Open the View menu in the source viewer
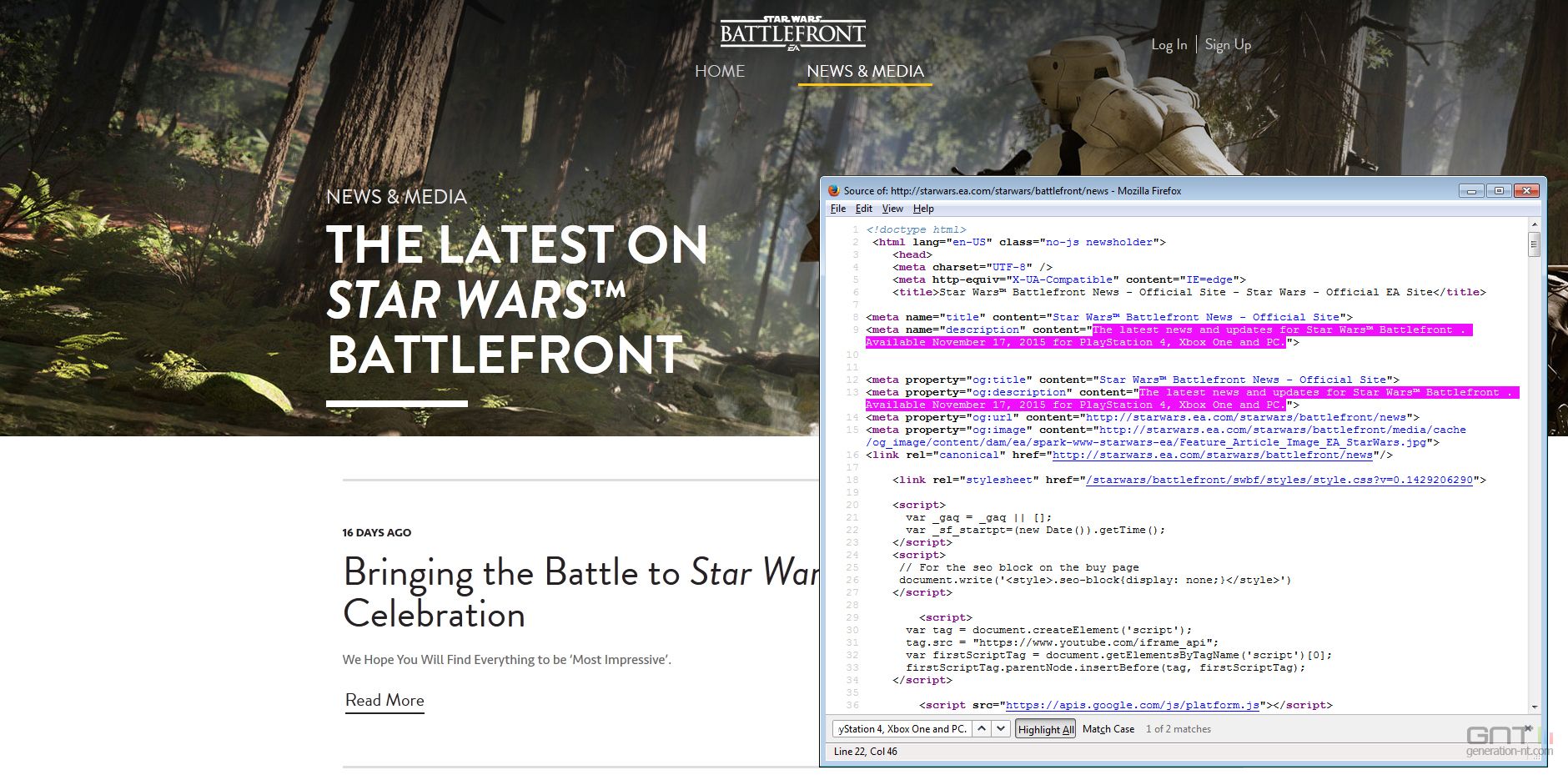The image size is (1568, 775). (x=892, y=209)
